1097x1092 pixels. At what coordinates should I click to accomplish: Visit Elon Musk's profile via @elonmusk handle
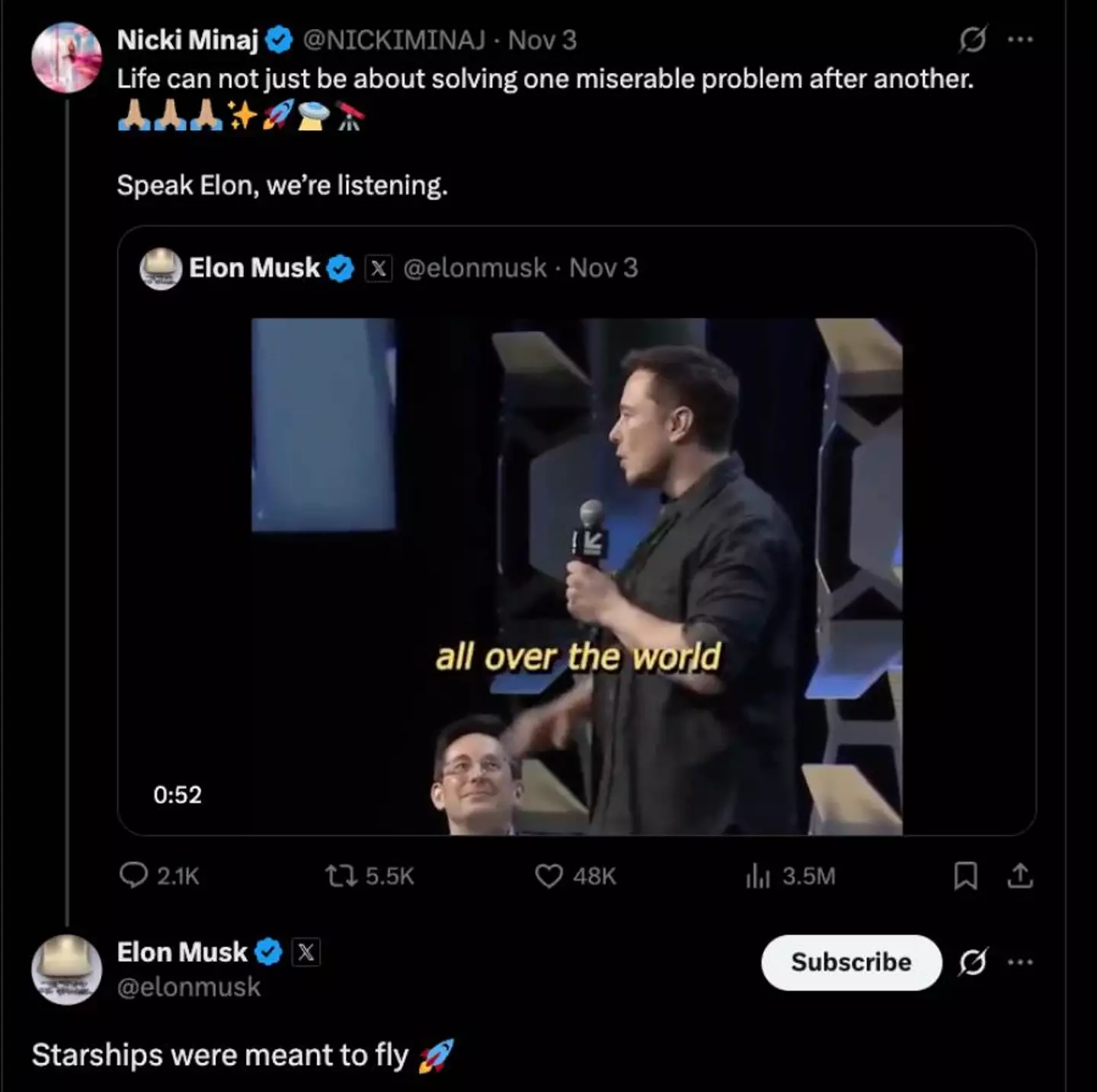click(188, 987)
